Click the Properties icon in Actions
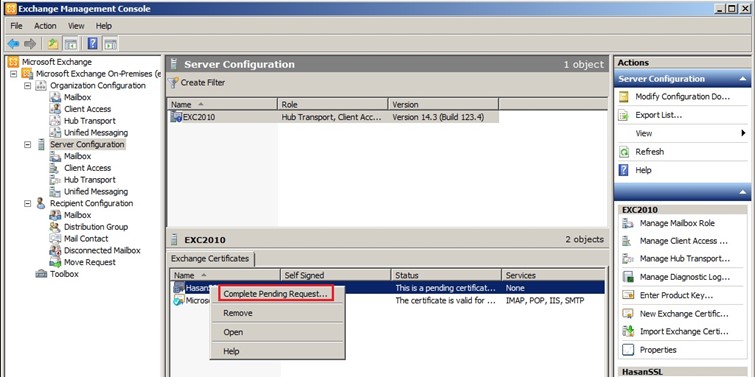Viewport: 755px width, 377px height. coord(627,350)
